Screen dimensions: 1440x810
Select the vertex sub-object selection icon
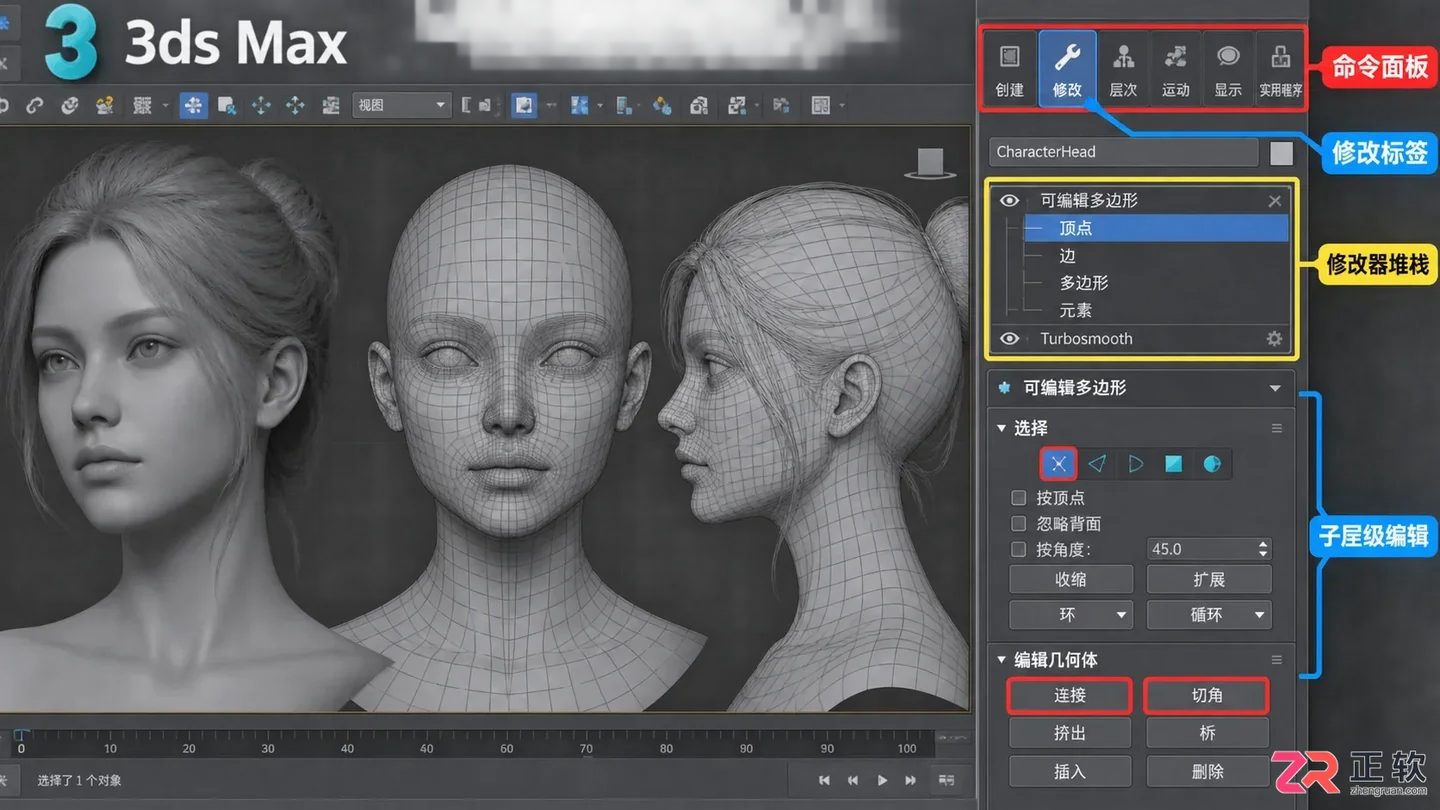point(1059,463)
